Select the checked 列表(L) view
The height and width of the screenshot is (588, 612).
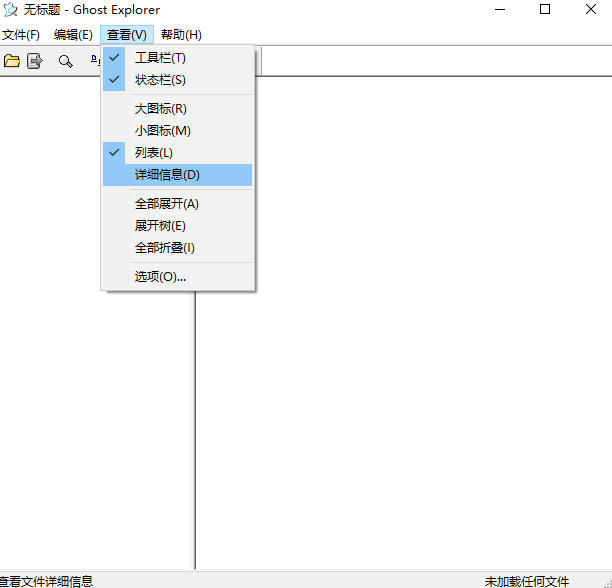[x=178, y=153]
